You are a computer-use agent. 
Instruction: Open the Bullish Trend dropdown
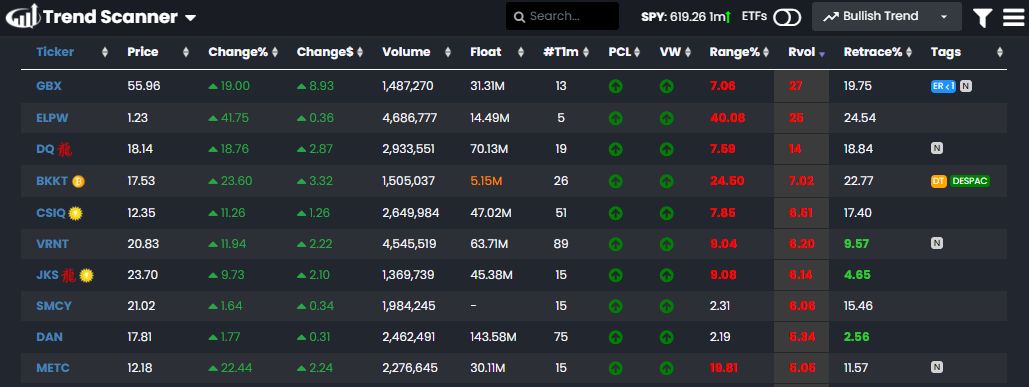pos(887,16)
